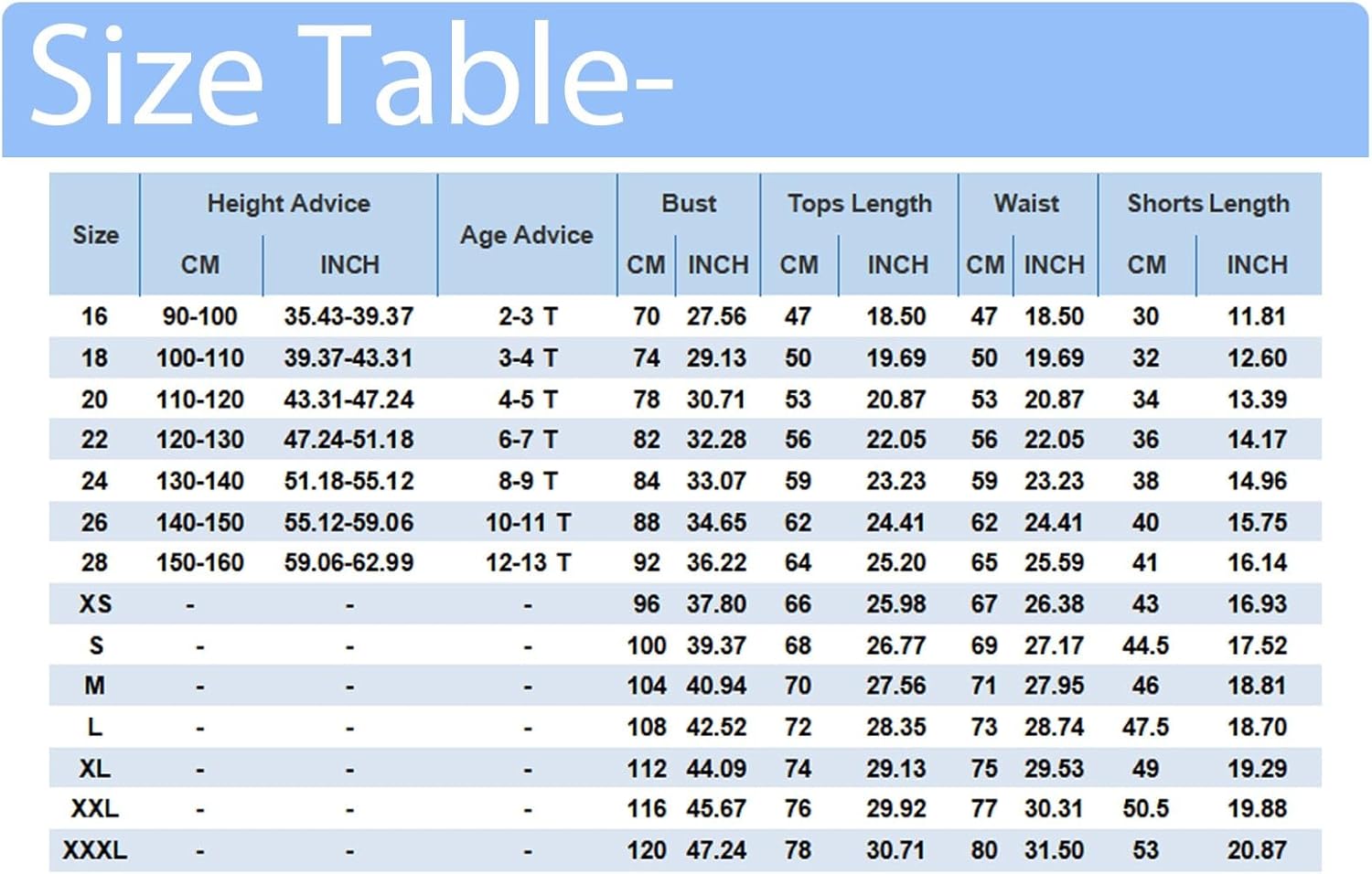Click the 43.31-47.24 inch height cell

348,400
